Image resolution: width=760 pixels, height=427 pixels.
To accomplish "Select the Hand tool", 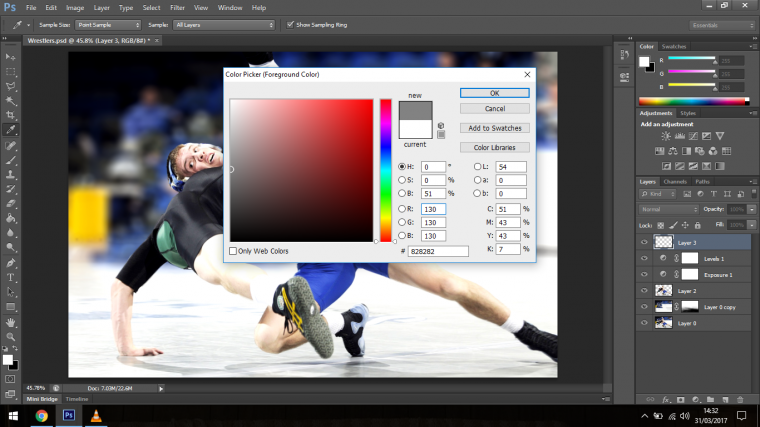I will click(10, 322).
